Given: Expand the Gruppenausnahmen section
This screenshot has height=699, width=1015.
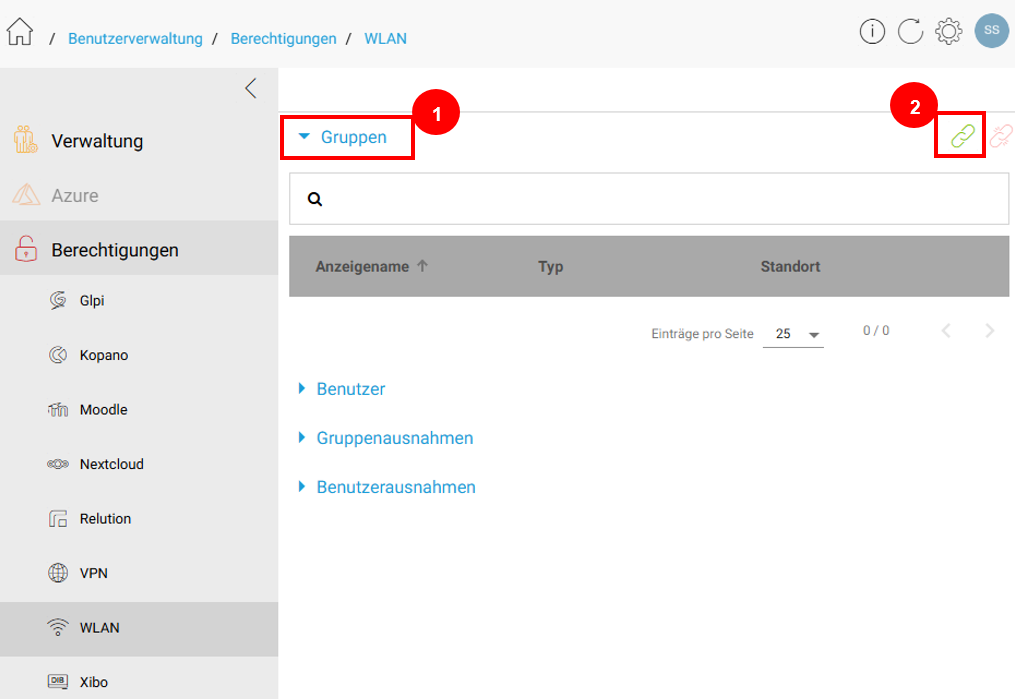Looking at the screenshot, I should (394, 438).
